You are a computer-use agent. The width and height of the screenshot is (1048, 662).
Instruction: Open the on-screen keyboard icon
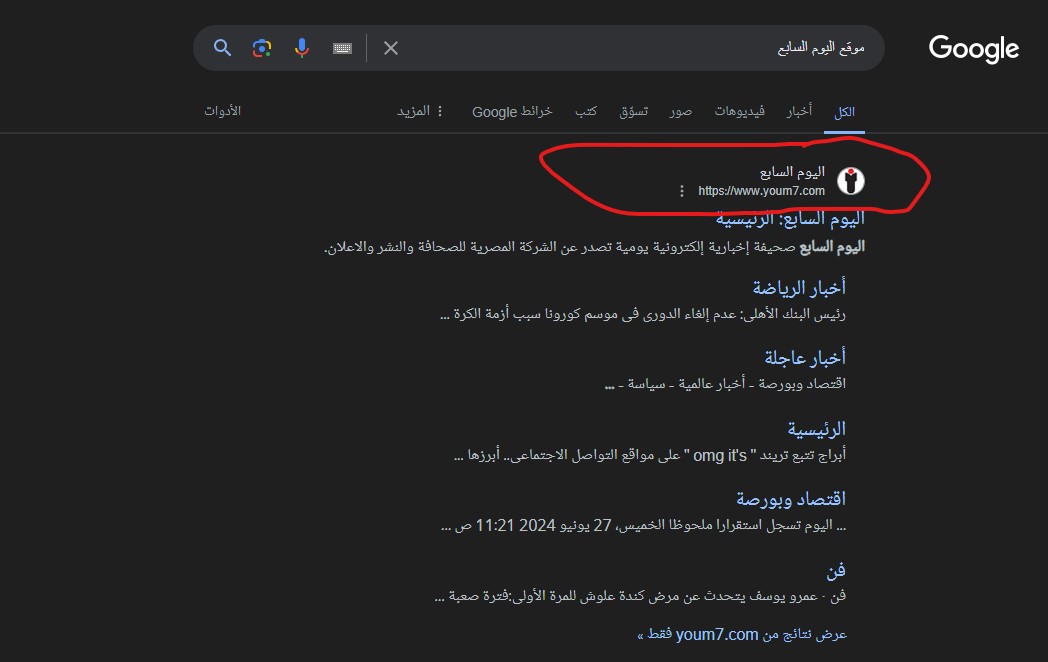point(342,48)
